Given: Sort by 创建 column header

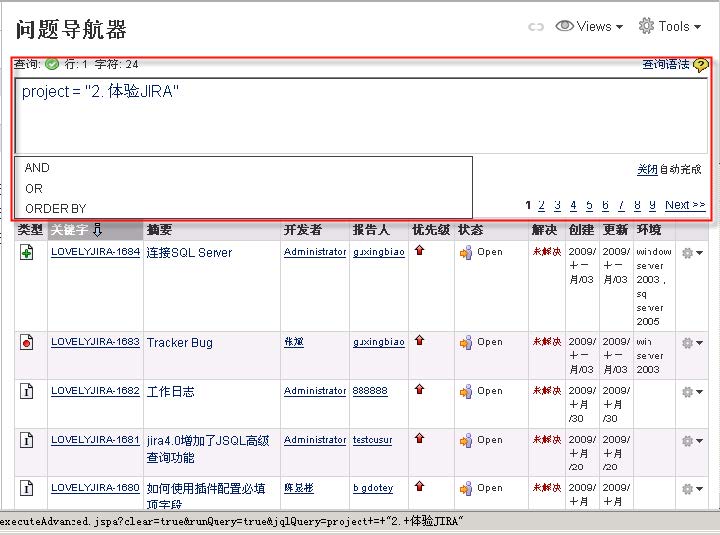Looking at the screenshot, I should pos(581,230).
